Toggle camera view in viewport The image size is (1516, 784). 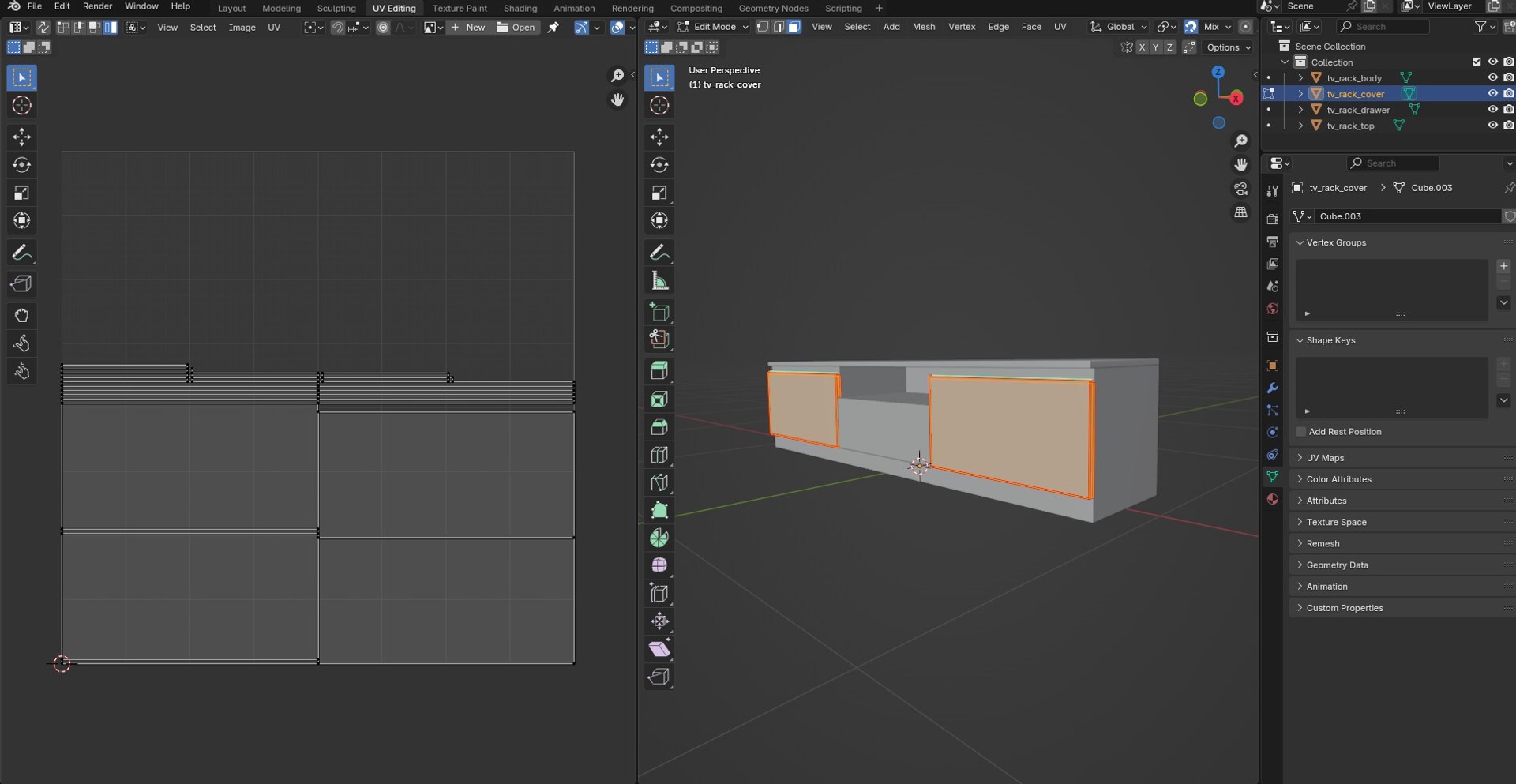coord(1240,189)
